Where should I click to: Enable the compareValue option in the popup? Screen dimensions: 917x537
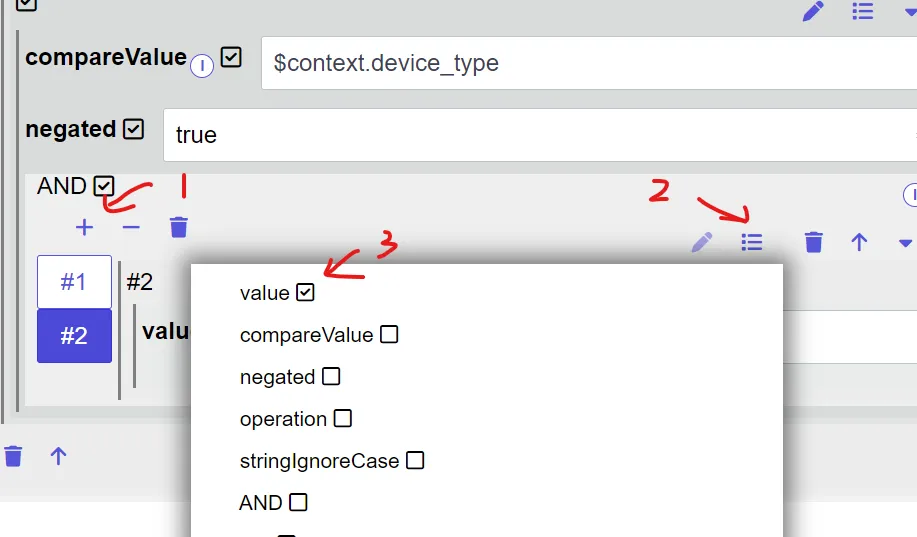pyautogui.click(x=389, y=335)
